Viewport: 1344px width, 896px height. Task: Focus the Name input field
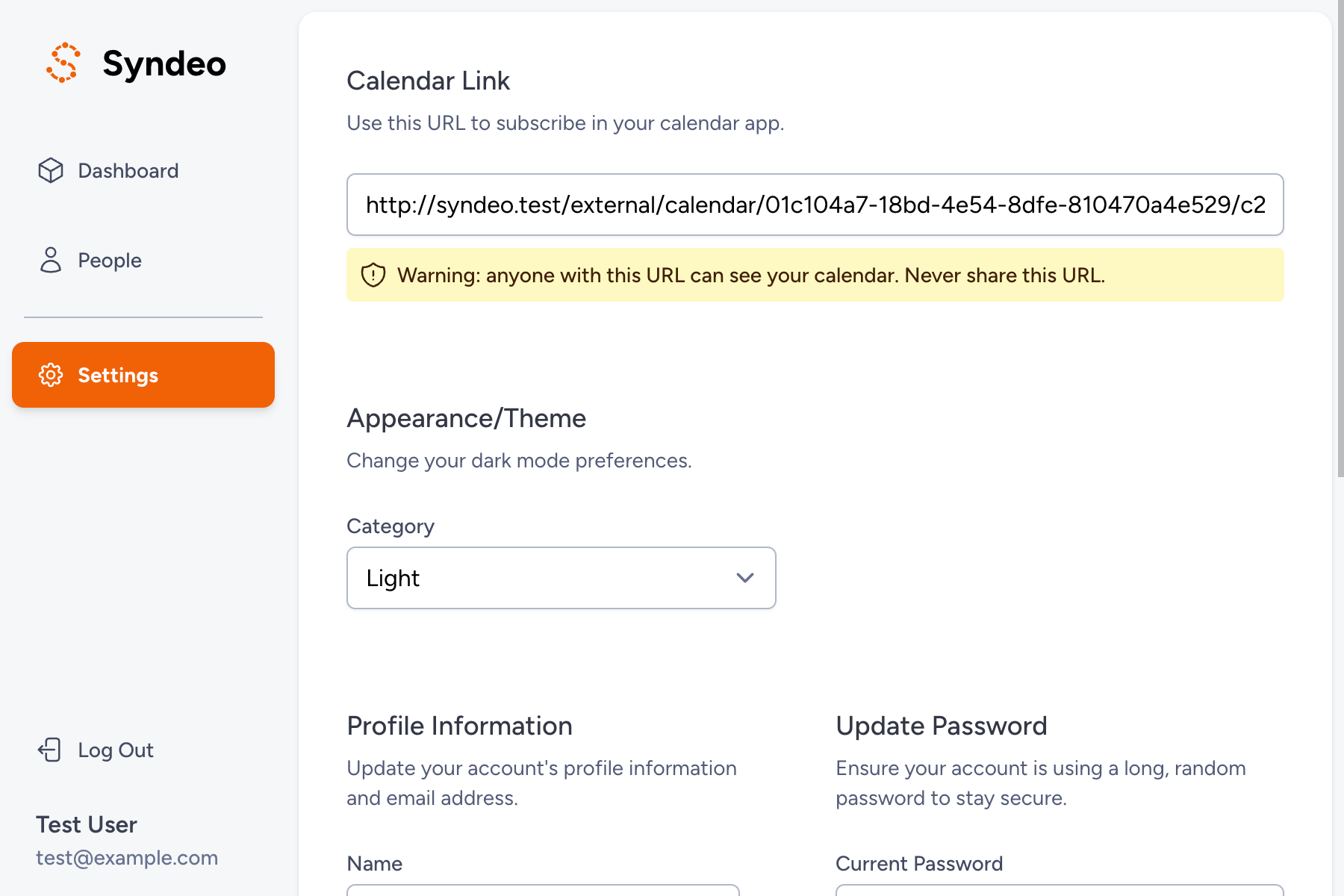pyautogui.click(x=543, y=890)
